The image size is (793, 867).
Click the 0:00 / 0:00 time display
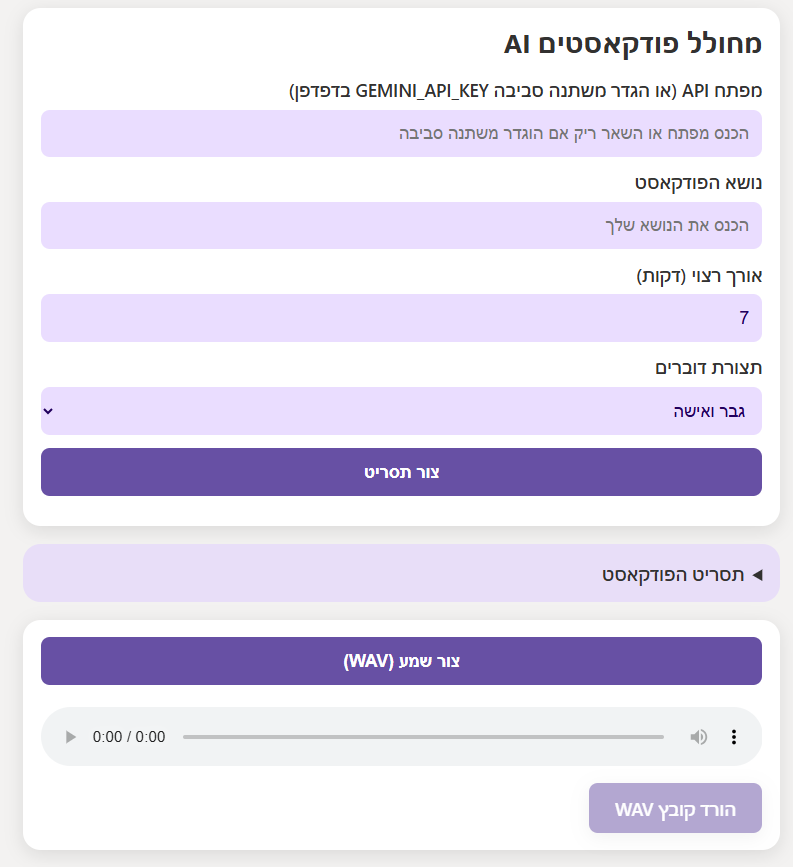(129, 737)
